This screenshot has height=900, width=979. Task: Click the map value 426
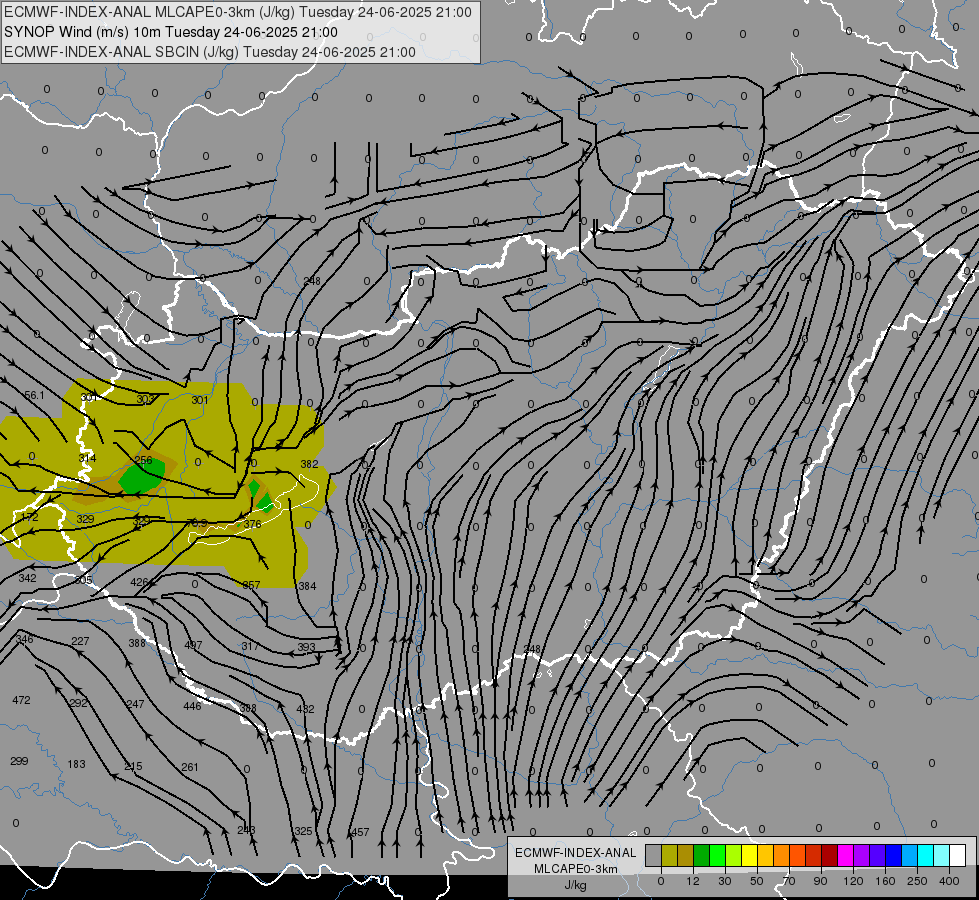139,582
